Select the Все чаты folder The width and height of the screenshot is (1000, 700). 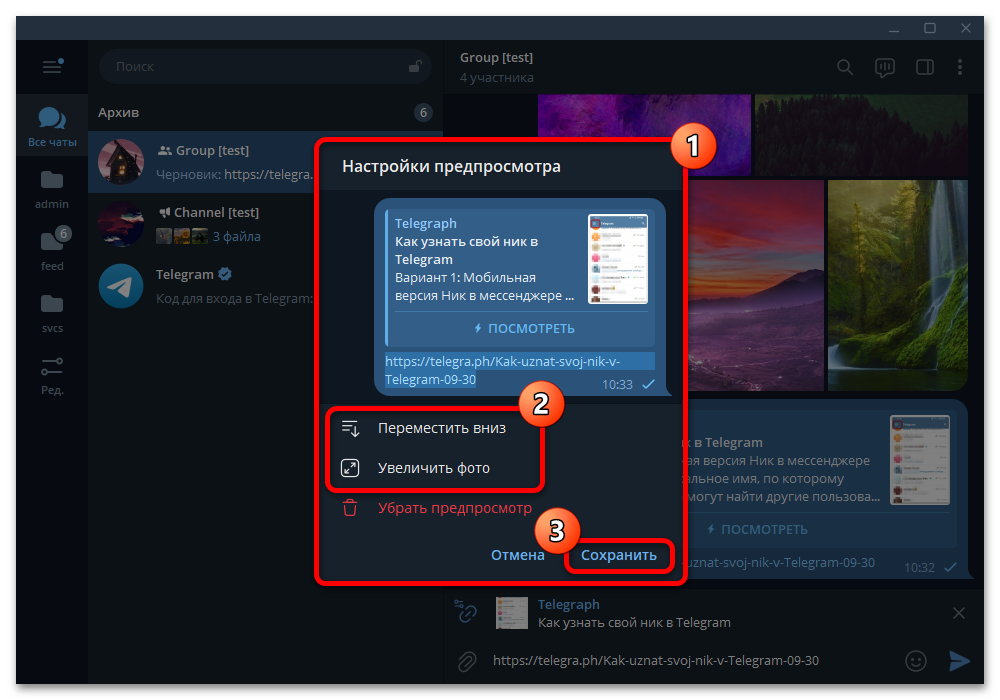(x=52, y=126)
